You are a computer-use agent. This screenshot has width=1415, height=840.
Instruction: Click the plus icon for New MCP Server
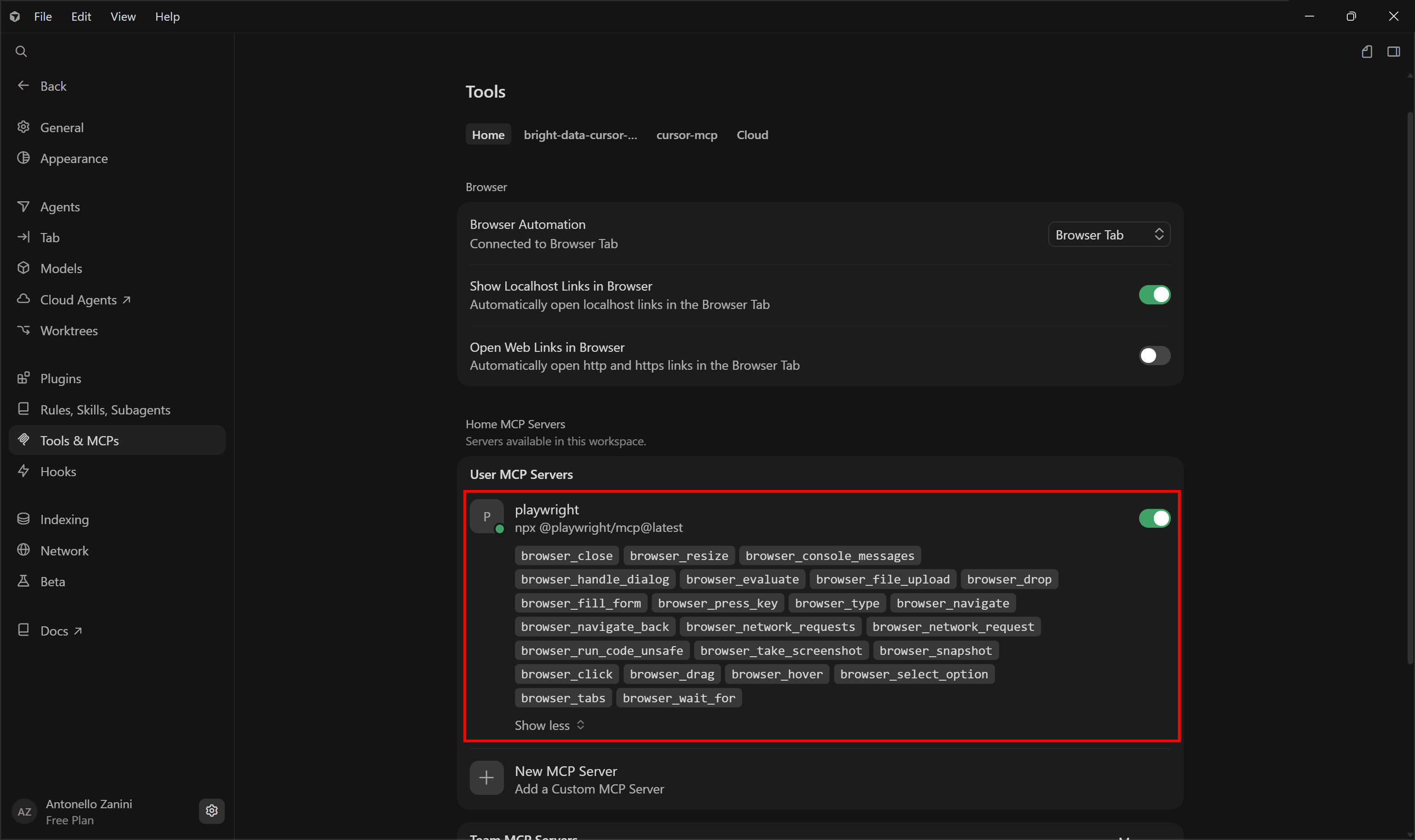coord(487,778)
